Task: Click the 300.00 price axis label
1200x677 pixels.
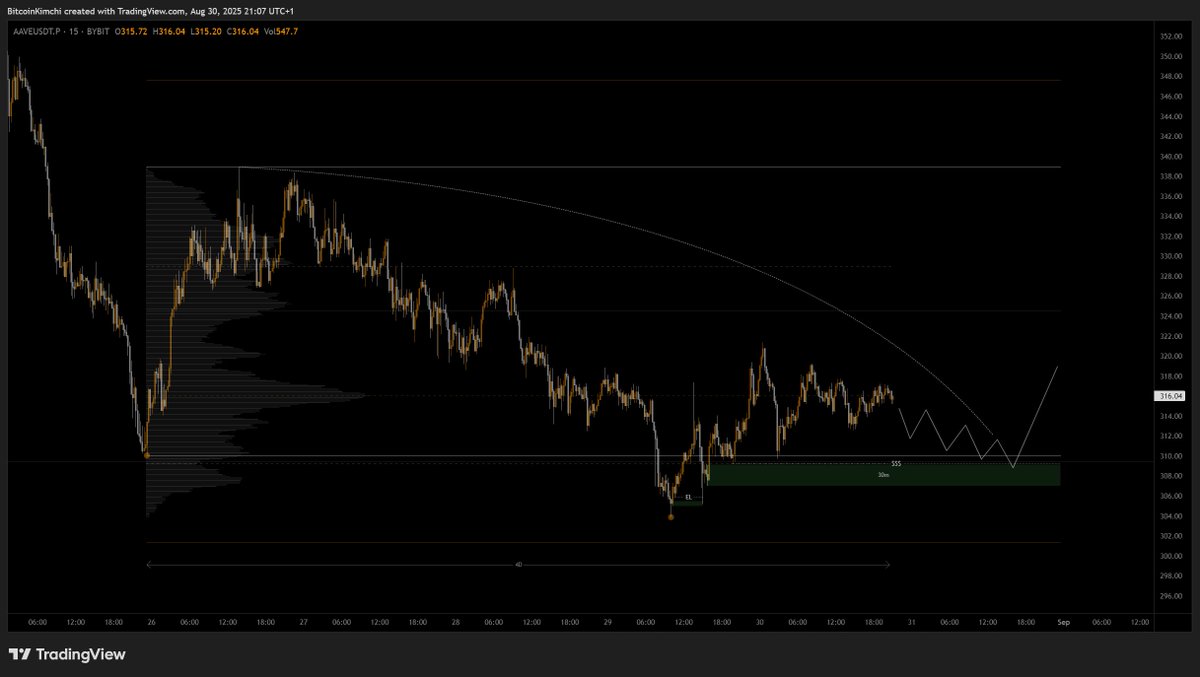Action: tap(1171, 556)
